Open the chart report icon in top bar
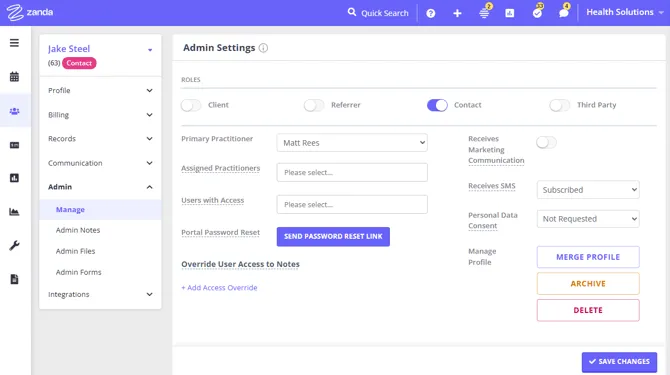This screenshot has height=375, width=670. (510, 13)
